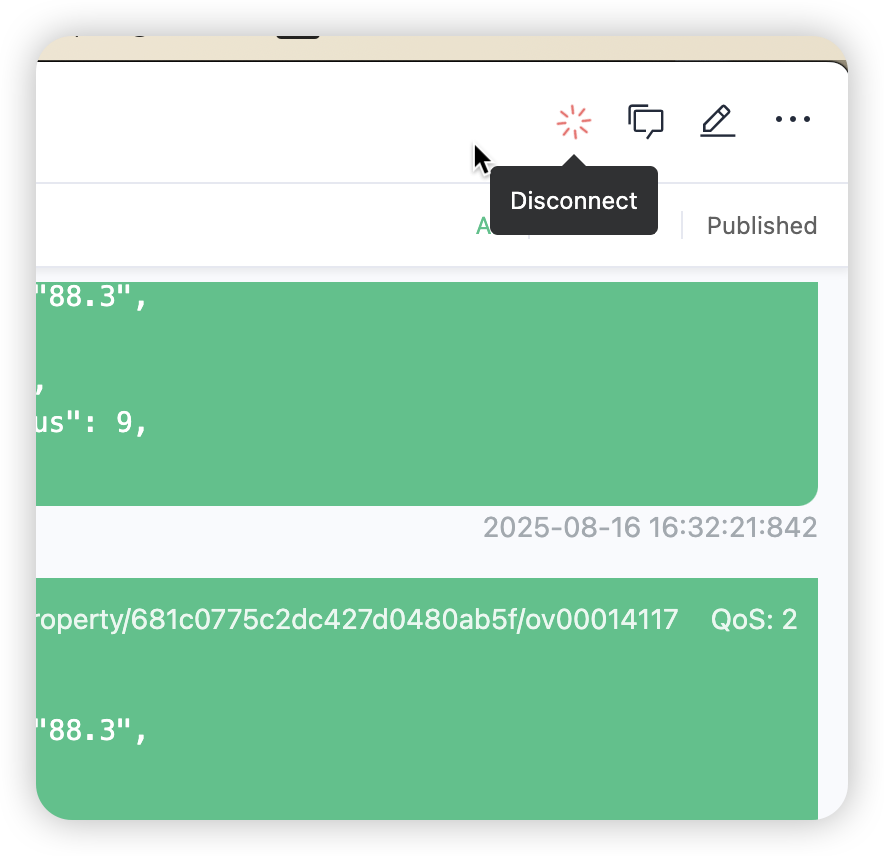
Task: Click the empty header area left of Disconnect
Action: (254, 121)
